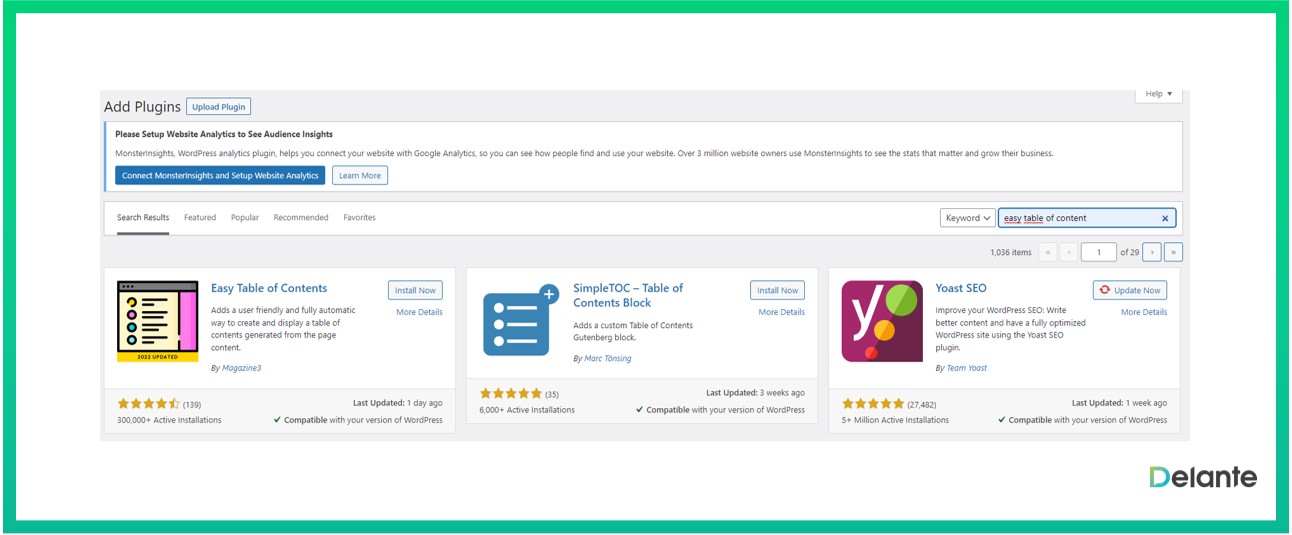Open the Keyword search type dropdown
Viewport: 1292px width, 535px height.
click(967, 218)
